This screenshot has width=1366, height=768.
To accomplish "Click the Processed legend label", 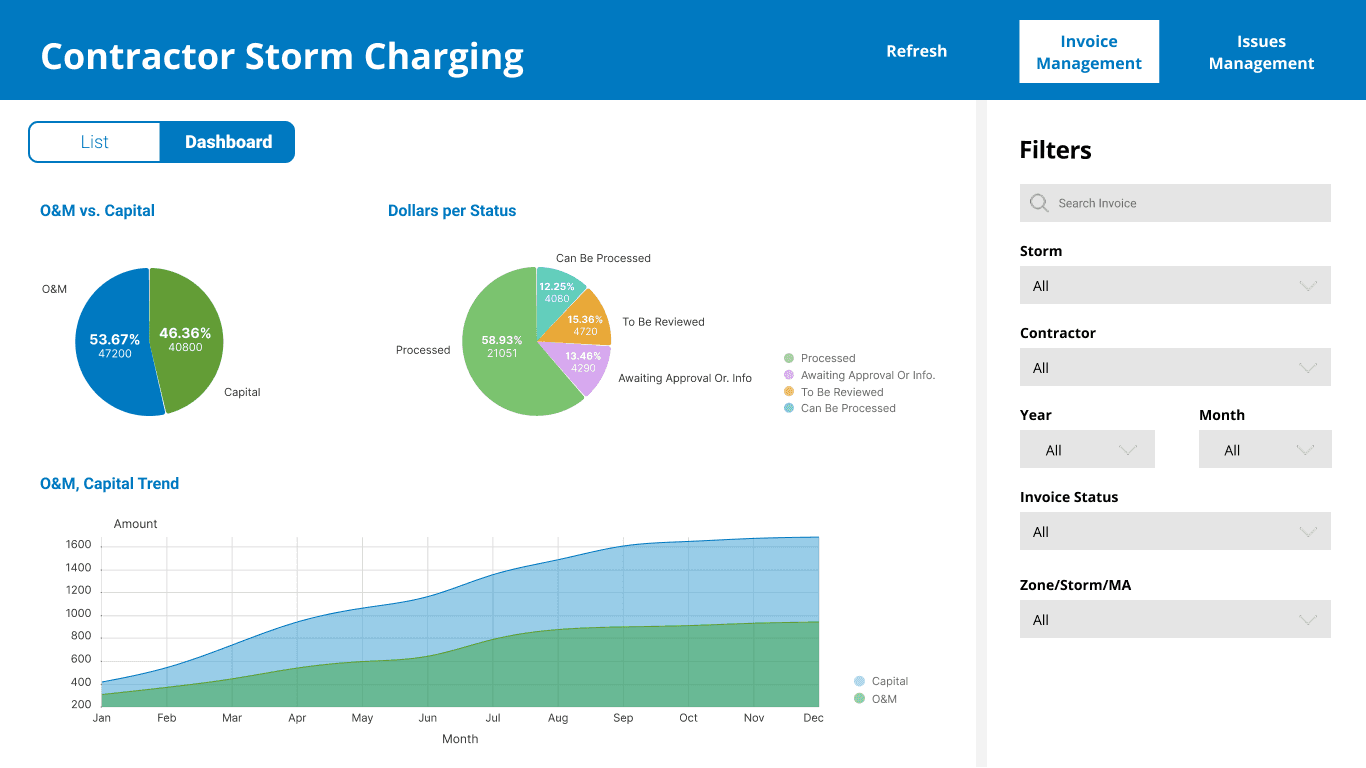I will coord(828,358).
